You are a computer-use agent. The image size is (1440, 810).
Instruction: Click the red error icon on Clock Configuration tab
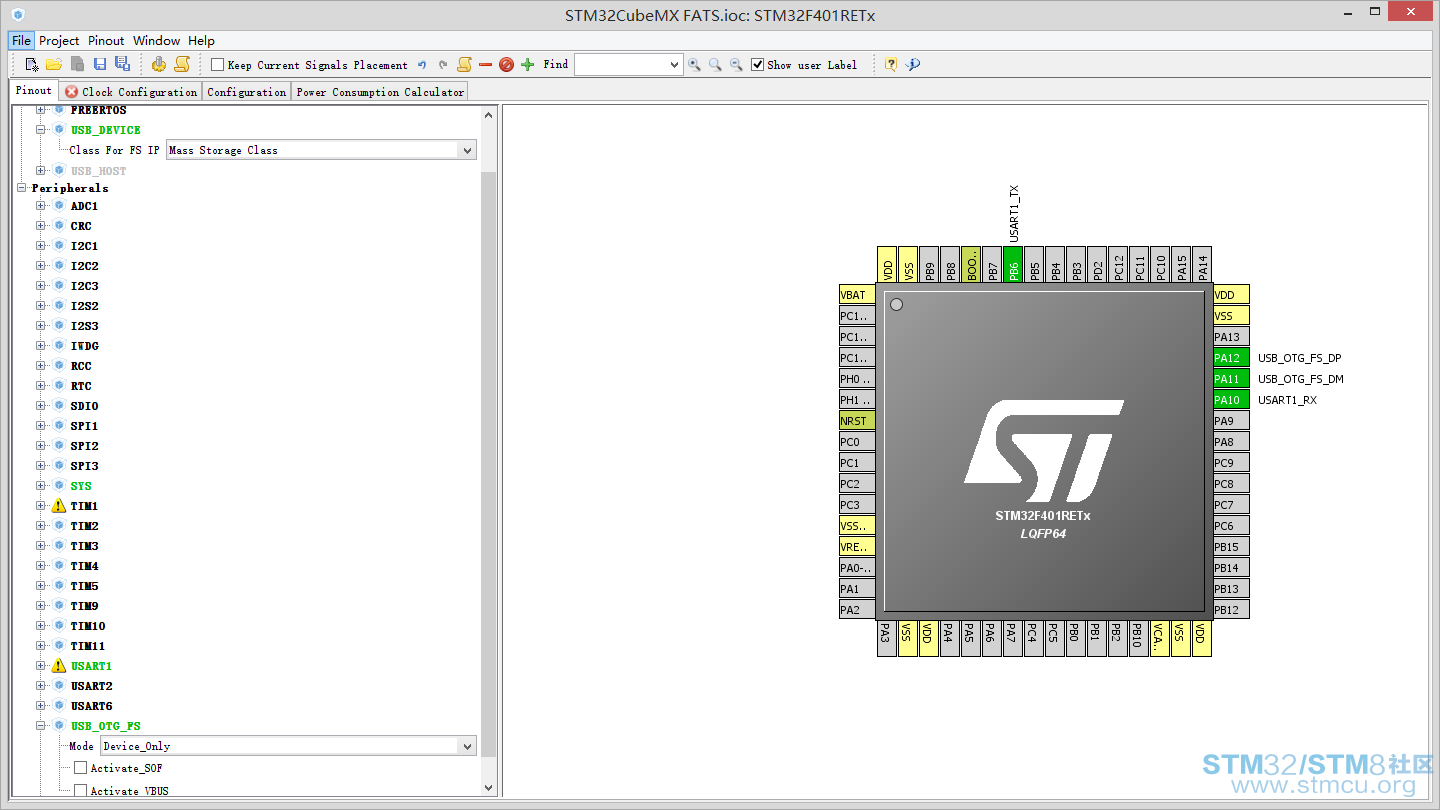point(72,92)
